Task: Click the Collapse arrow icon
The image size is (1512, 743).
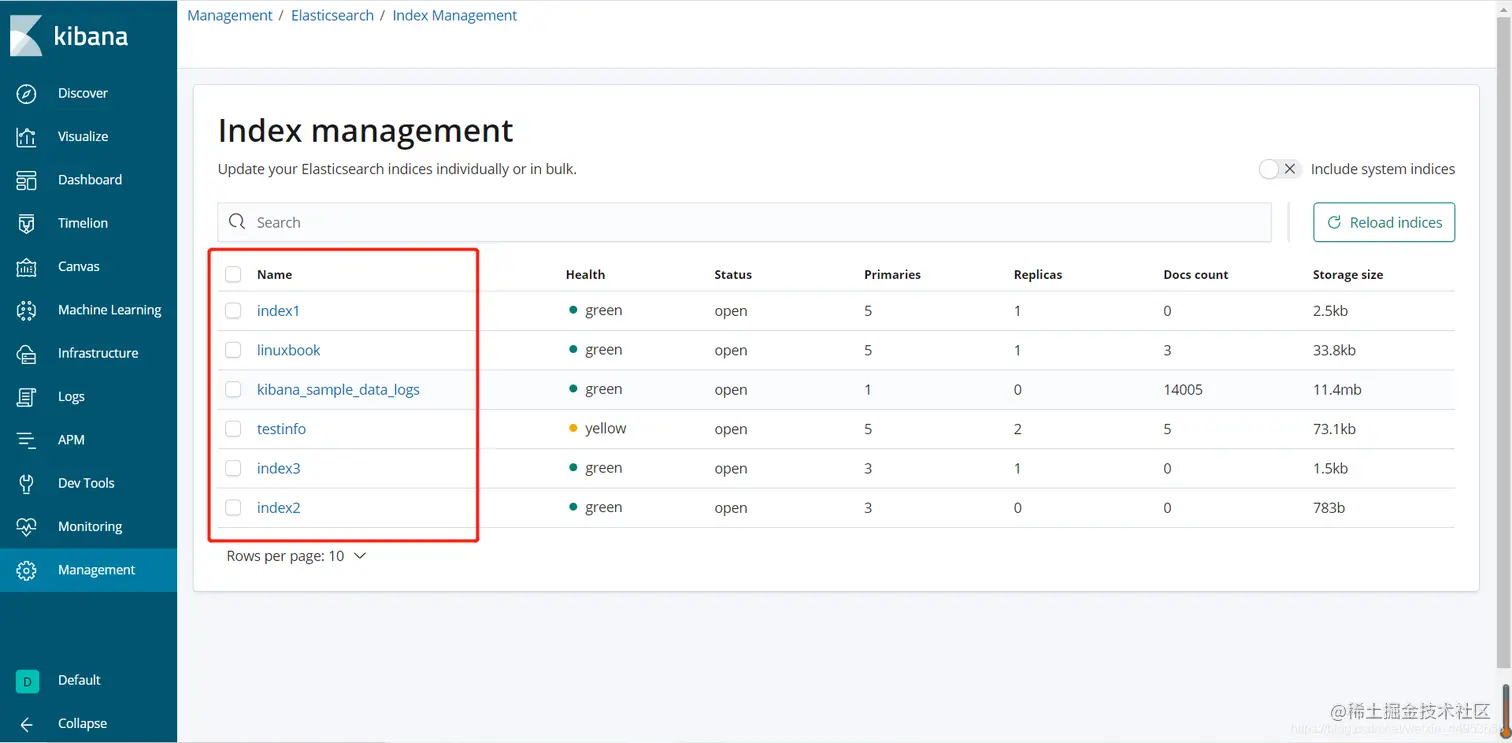Action: coord(27,724)
